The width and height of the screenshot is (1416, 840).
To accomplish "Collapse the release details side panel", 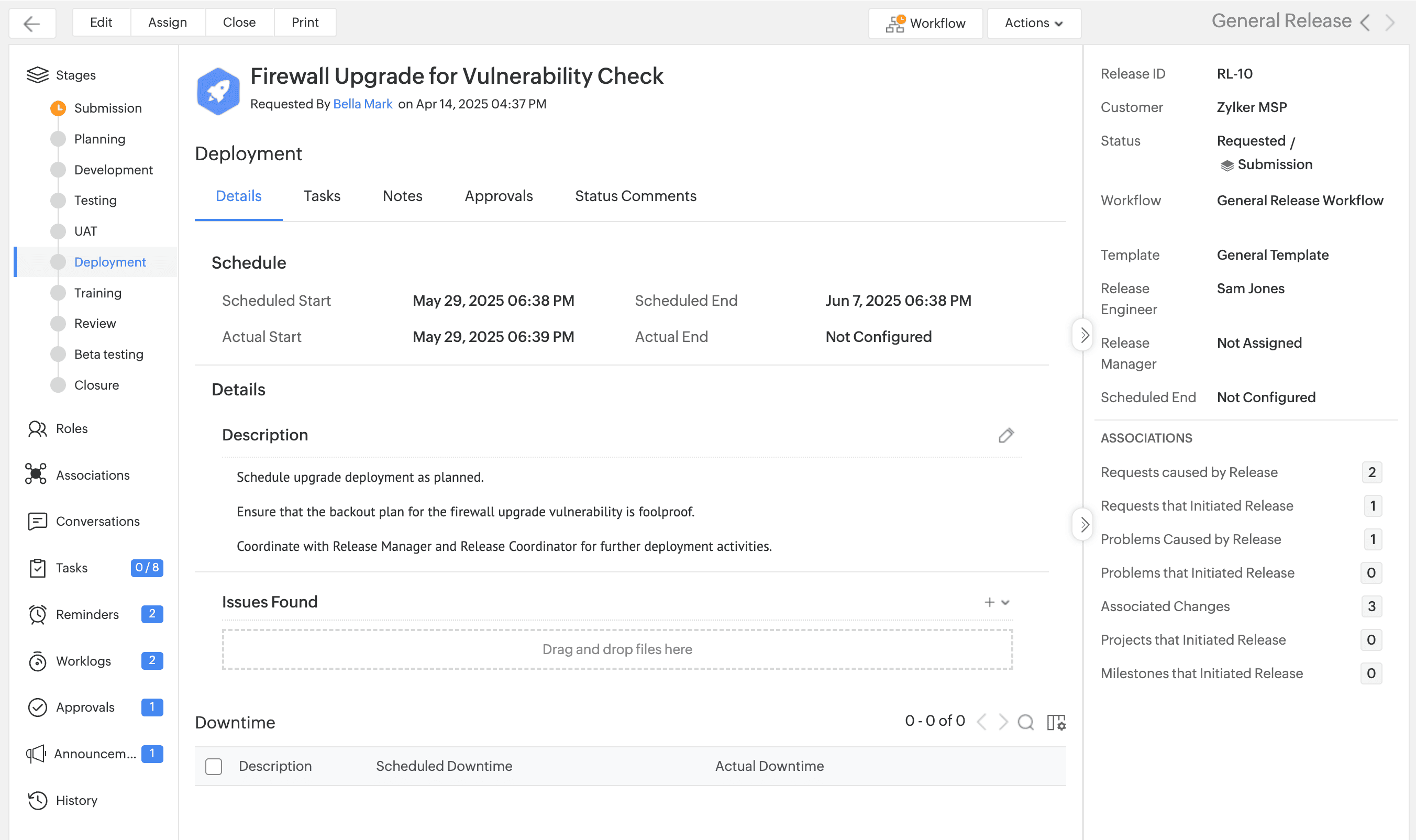I will (x=1083, y=335).
